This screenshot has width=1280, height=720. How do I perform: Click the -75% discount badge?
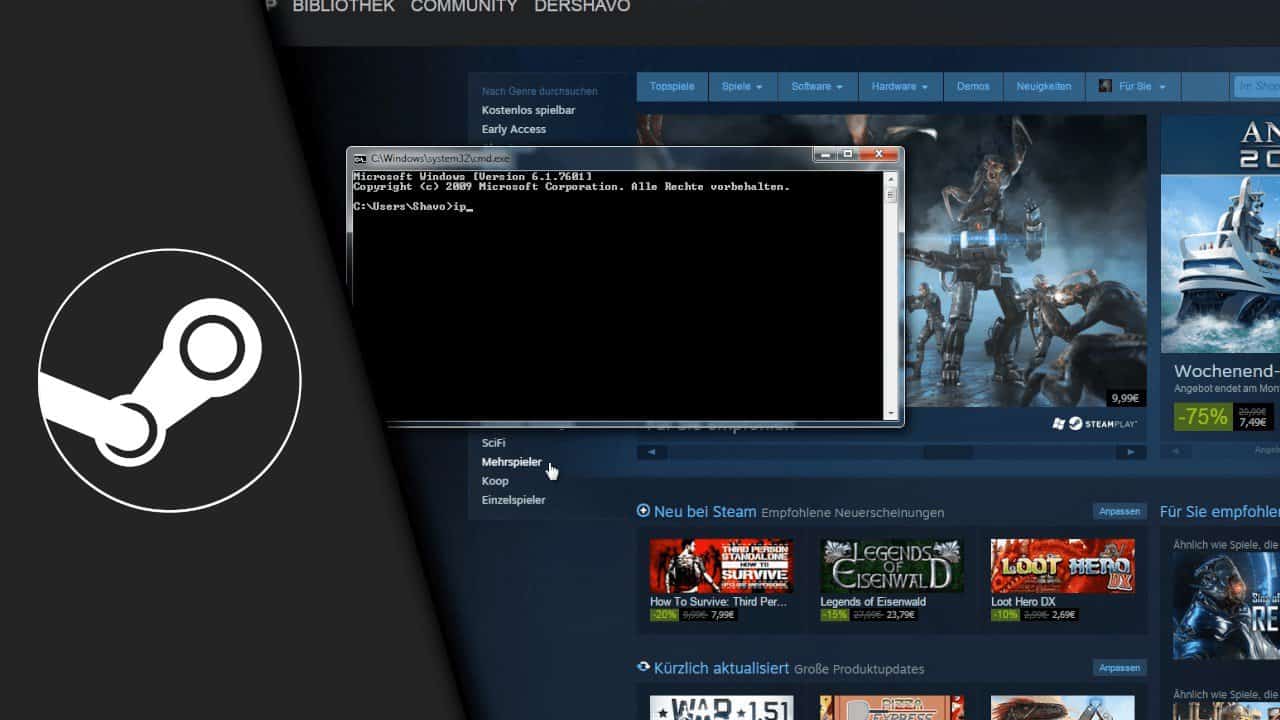pos(1203,417)
